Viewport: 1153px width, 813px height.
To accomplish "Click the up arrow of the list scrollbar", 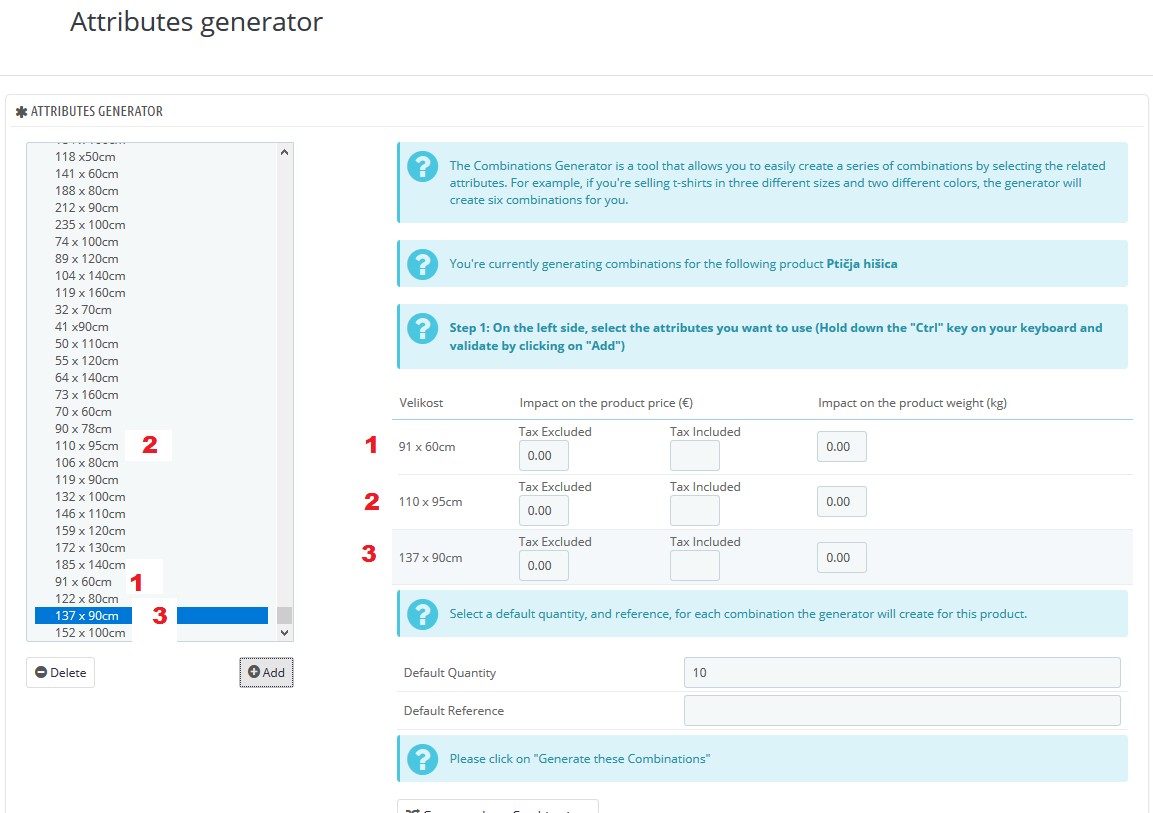I will point(285,152).
